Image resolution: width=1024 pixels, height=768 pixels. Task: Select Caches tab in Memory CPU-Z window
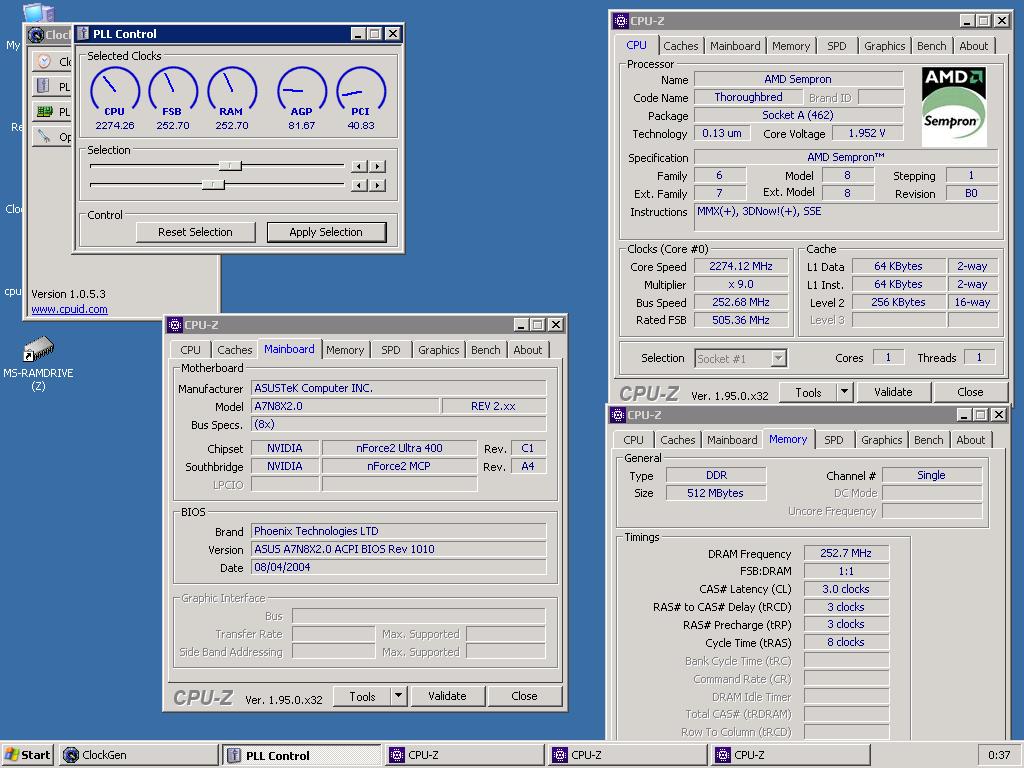point(677,440)
